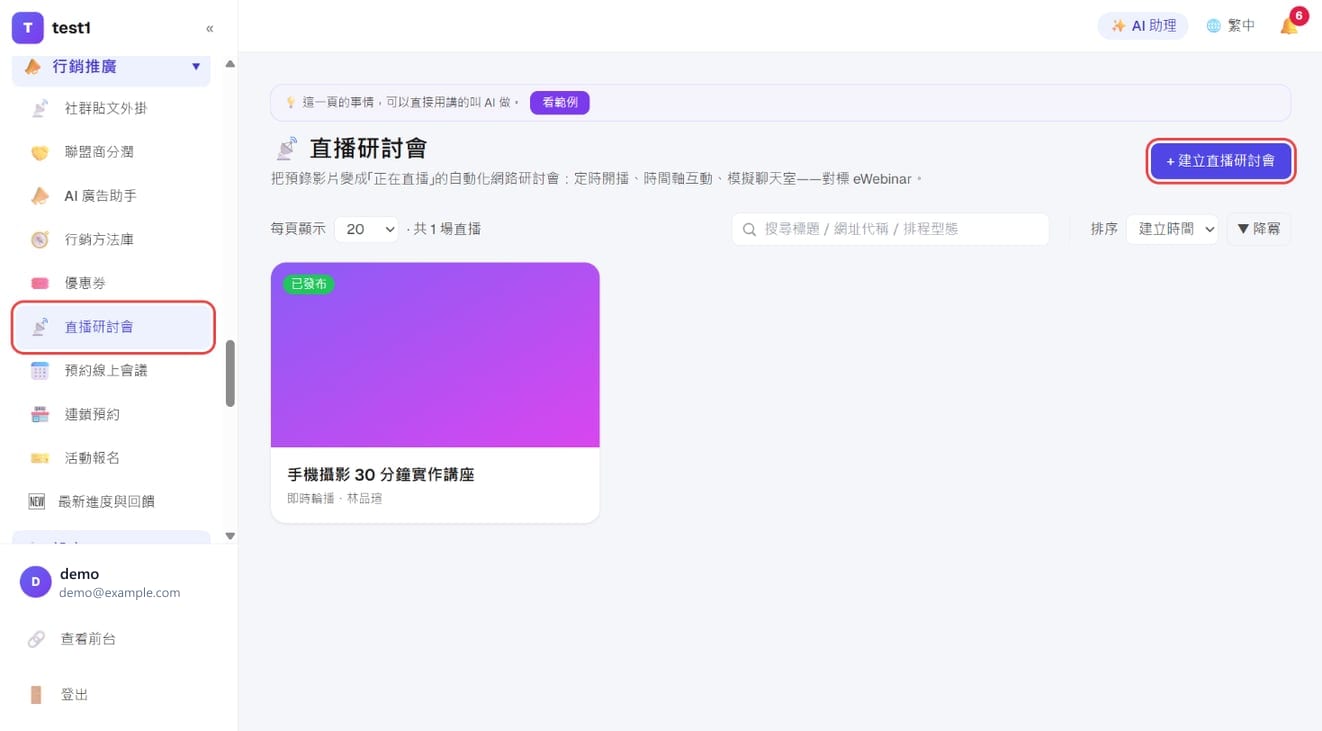Screen dimensions: 1322x731
Task: Click the door icon beside 登出
Action: coord(36,695)
